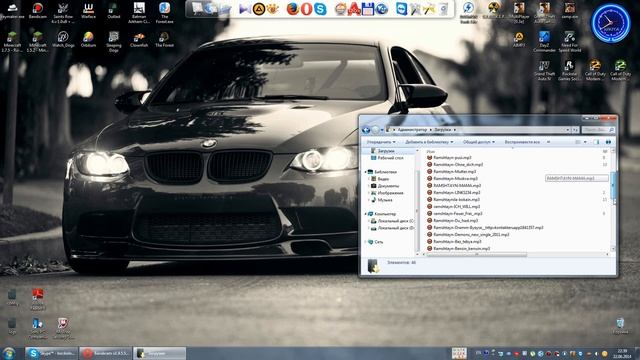Viewport: 640px width, 360px height.
Task: Click the Имя column header
Action: tap(431, 151)
